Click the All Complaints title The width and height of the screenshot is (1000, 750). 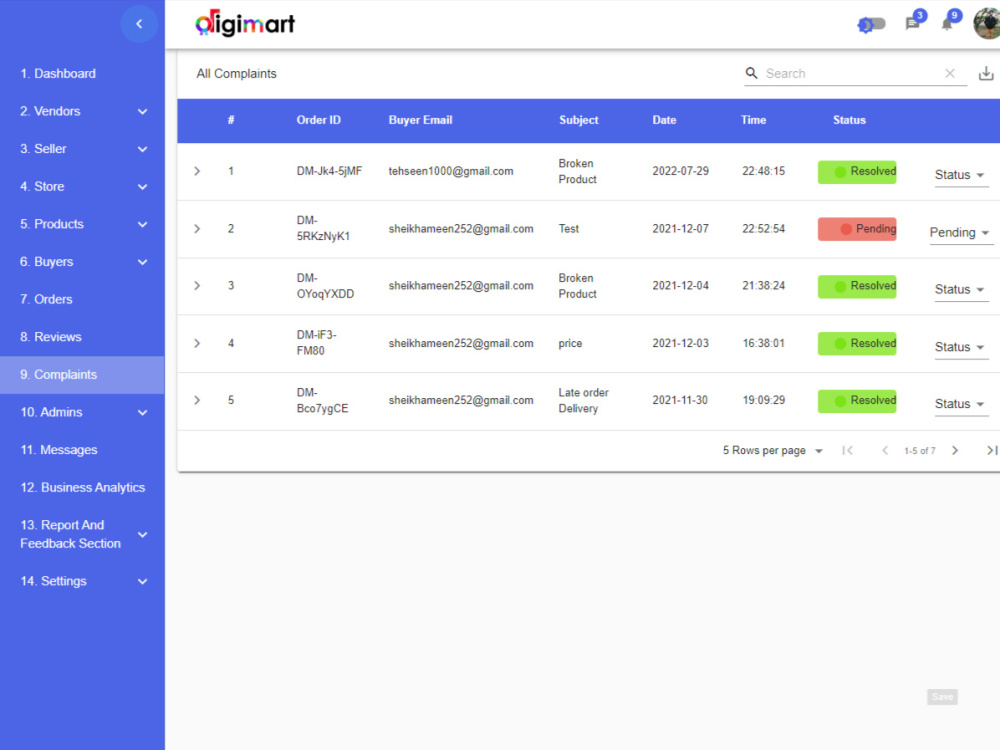236,73
